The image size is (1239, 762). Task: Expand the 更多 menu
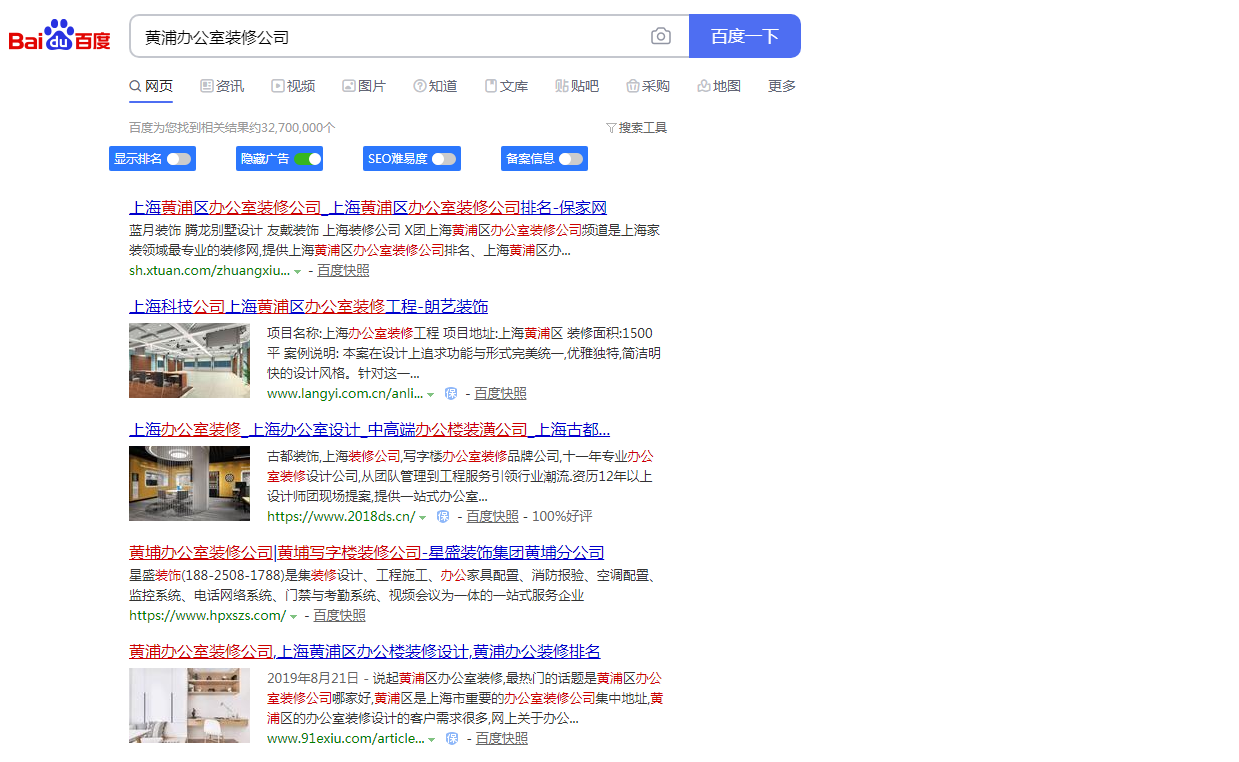click(x=782, y=87)
